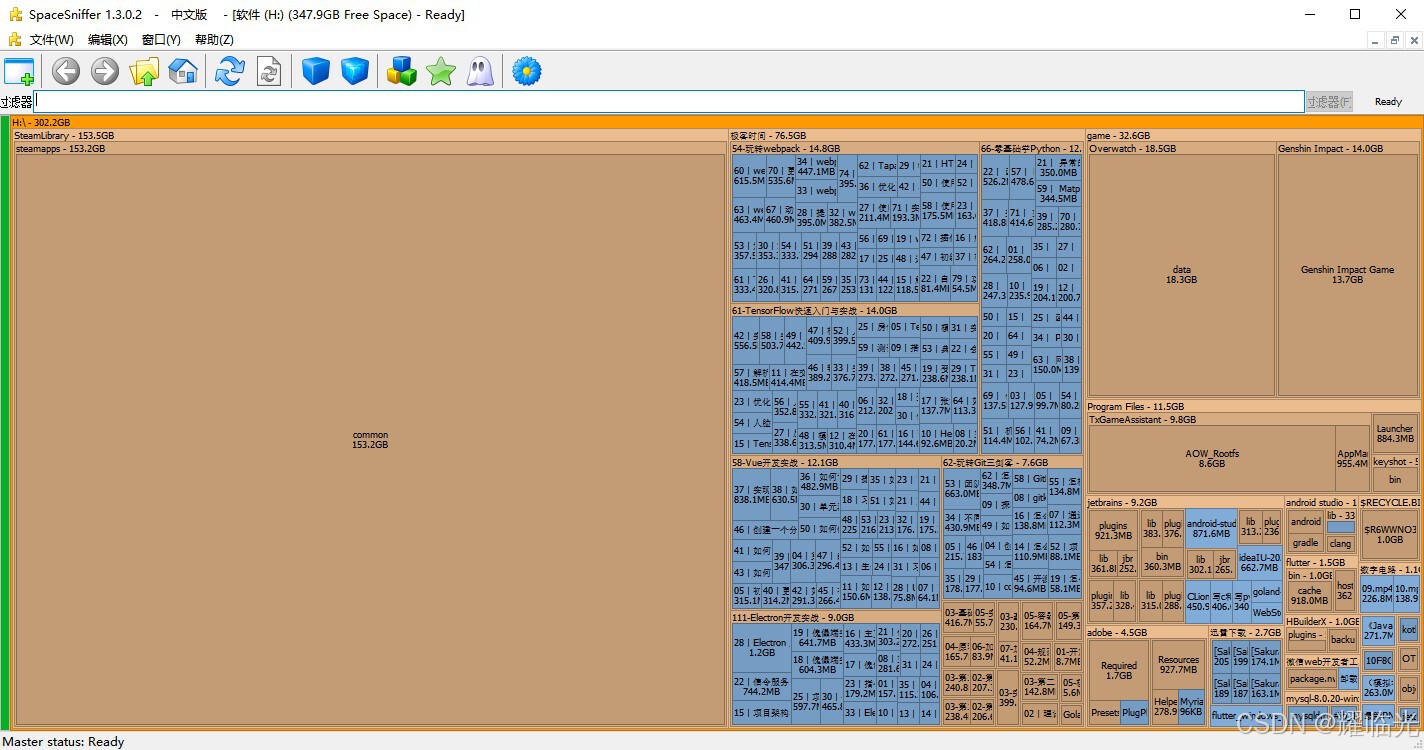Select the 迅雷下载 - 2.7GB header

pos(1246,632)
